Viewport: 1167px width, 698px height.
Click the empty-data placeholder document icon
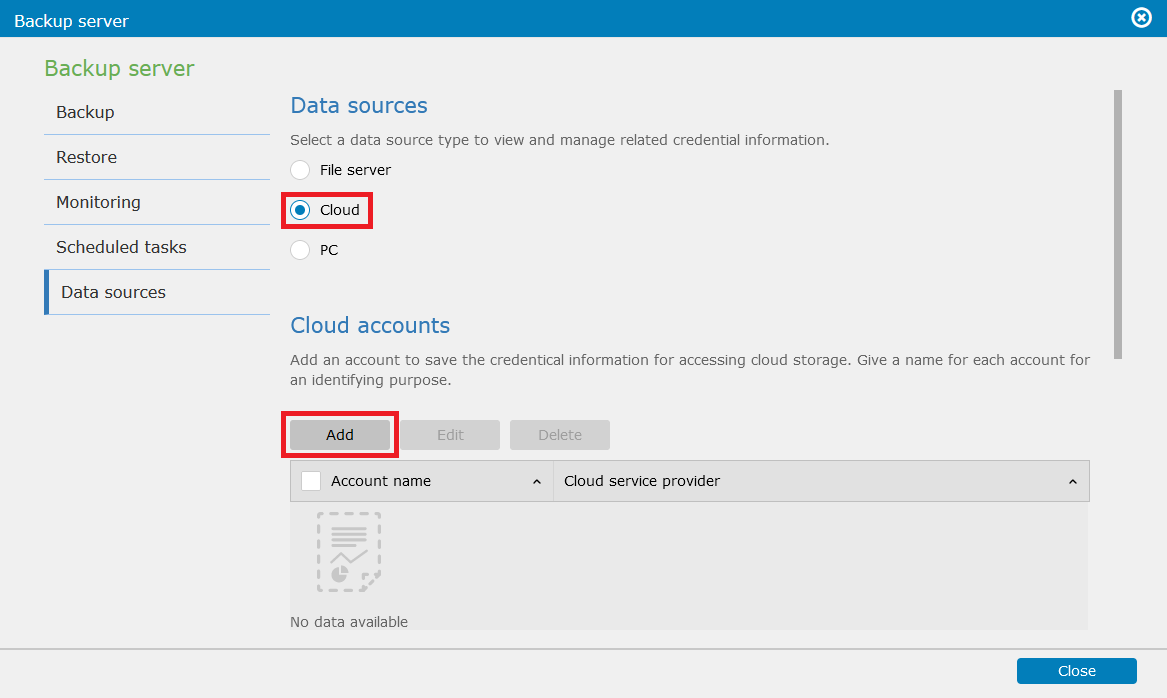(x=349, y=552)
